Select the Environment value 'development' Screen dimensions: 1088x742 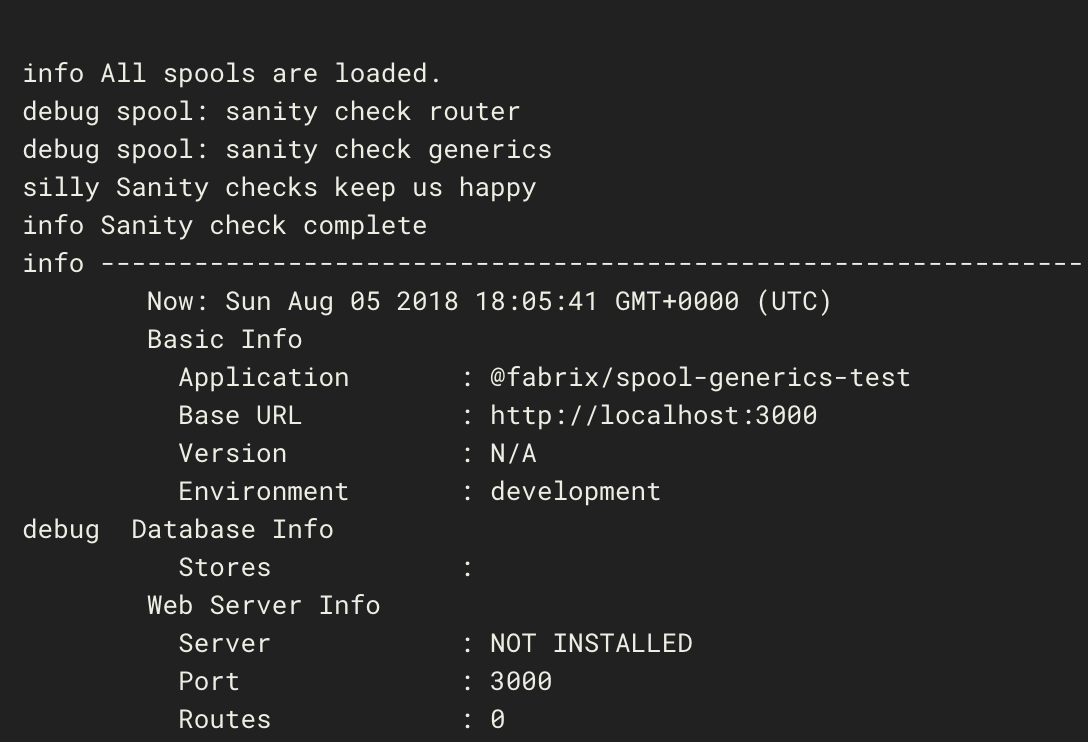pyautogui.click(x=575, y=491)
